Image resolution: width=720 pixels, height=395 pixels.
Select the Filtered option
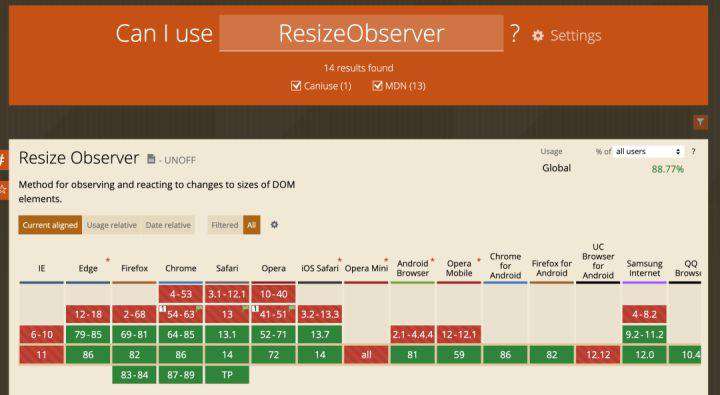[x=225, y=225]
